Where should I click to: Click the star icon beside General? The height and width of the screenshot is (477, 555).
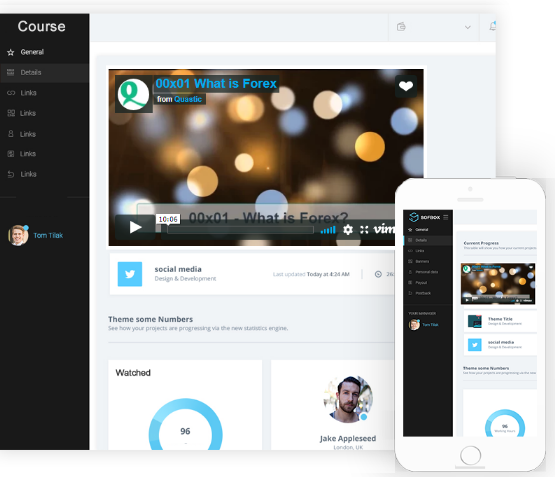11,52
